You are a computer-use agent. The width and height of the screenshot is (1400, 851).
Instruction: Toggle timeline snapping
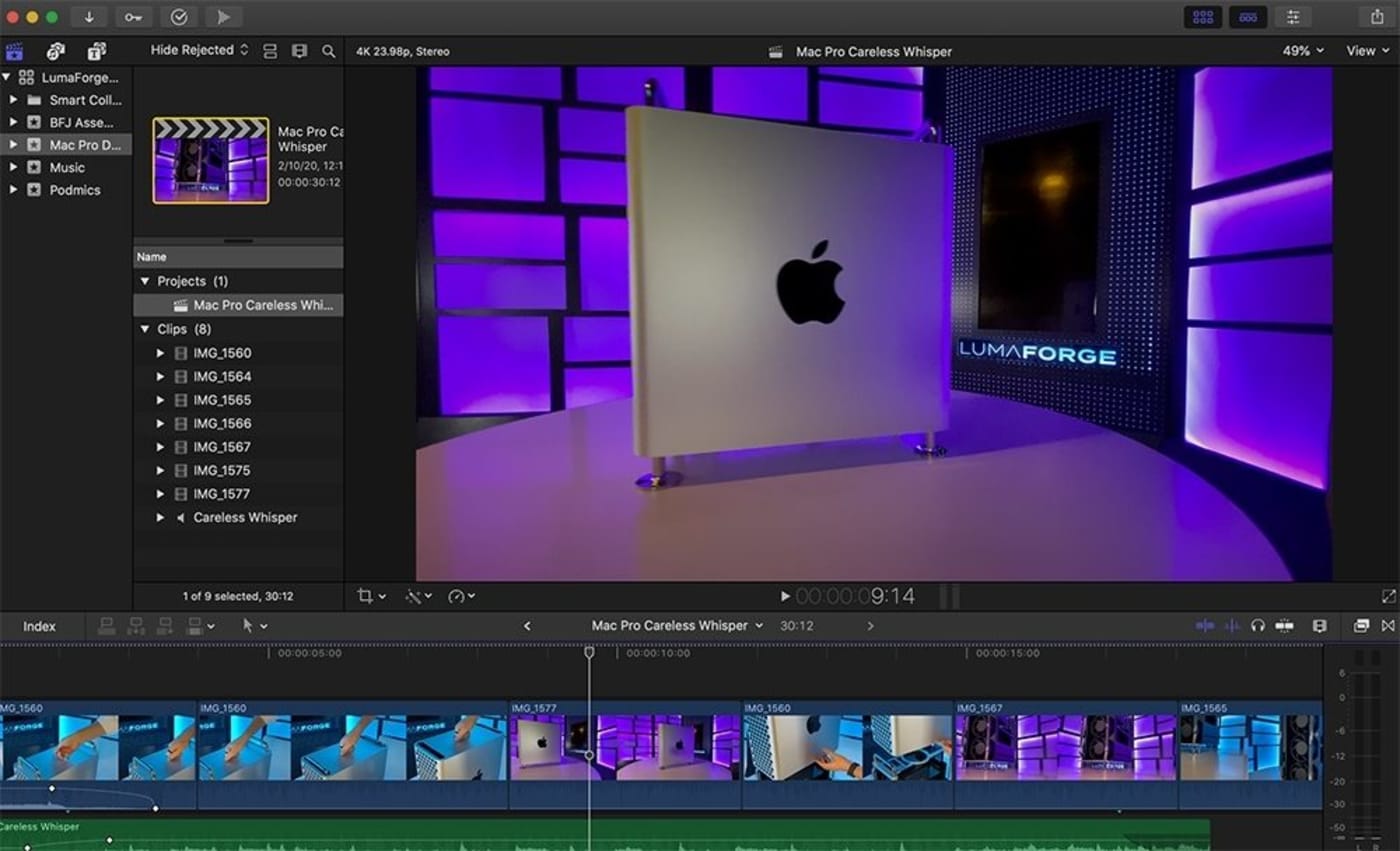[x=1285, y=626]
